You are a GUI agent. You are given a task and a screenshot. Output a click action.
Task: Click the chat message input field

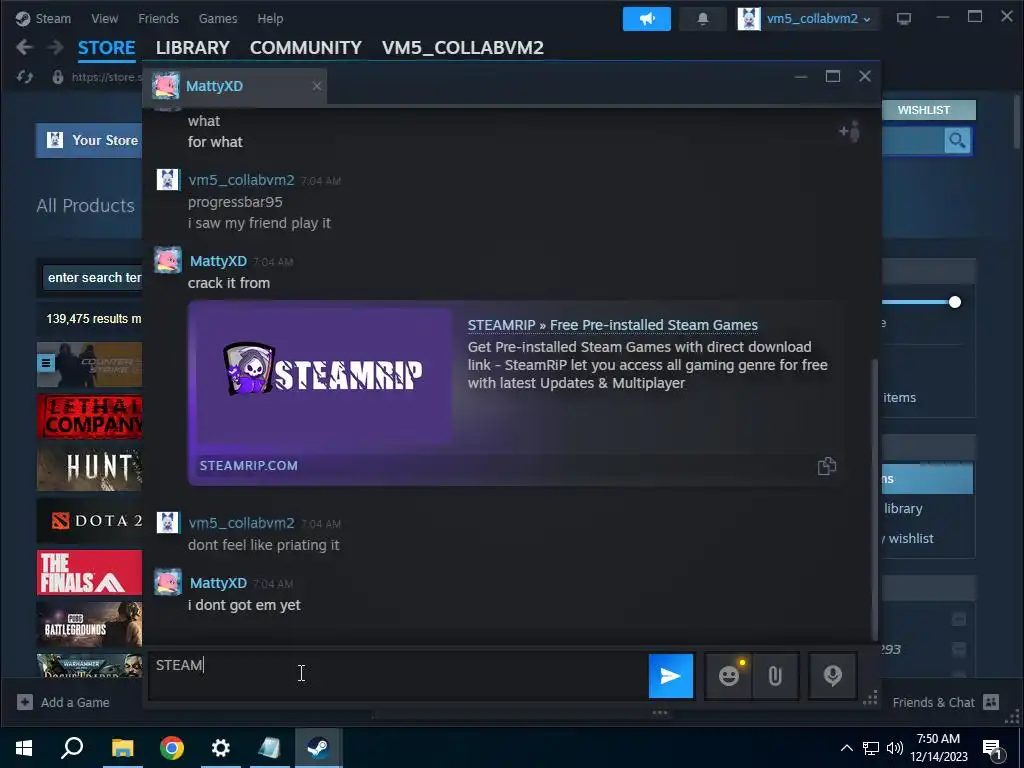397,676
